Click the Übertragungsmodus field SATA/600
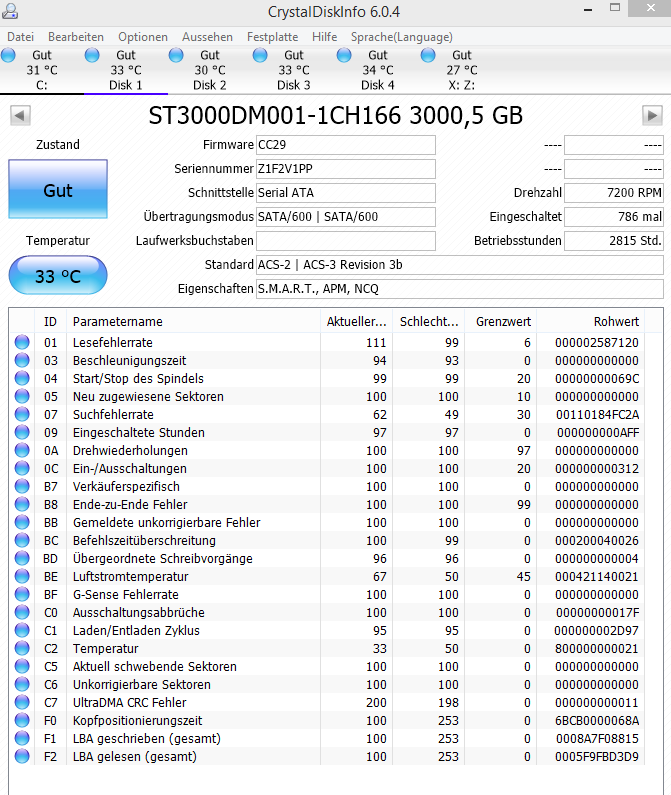671x795 pixels. pos(346,216)
